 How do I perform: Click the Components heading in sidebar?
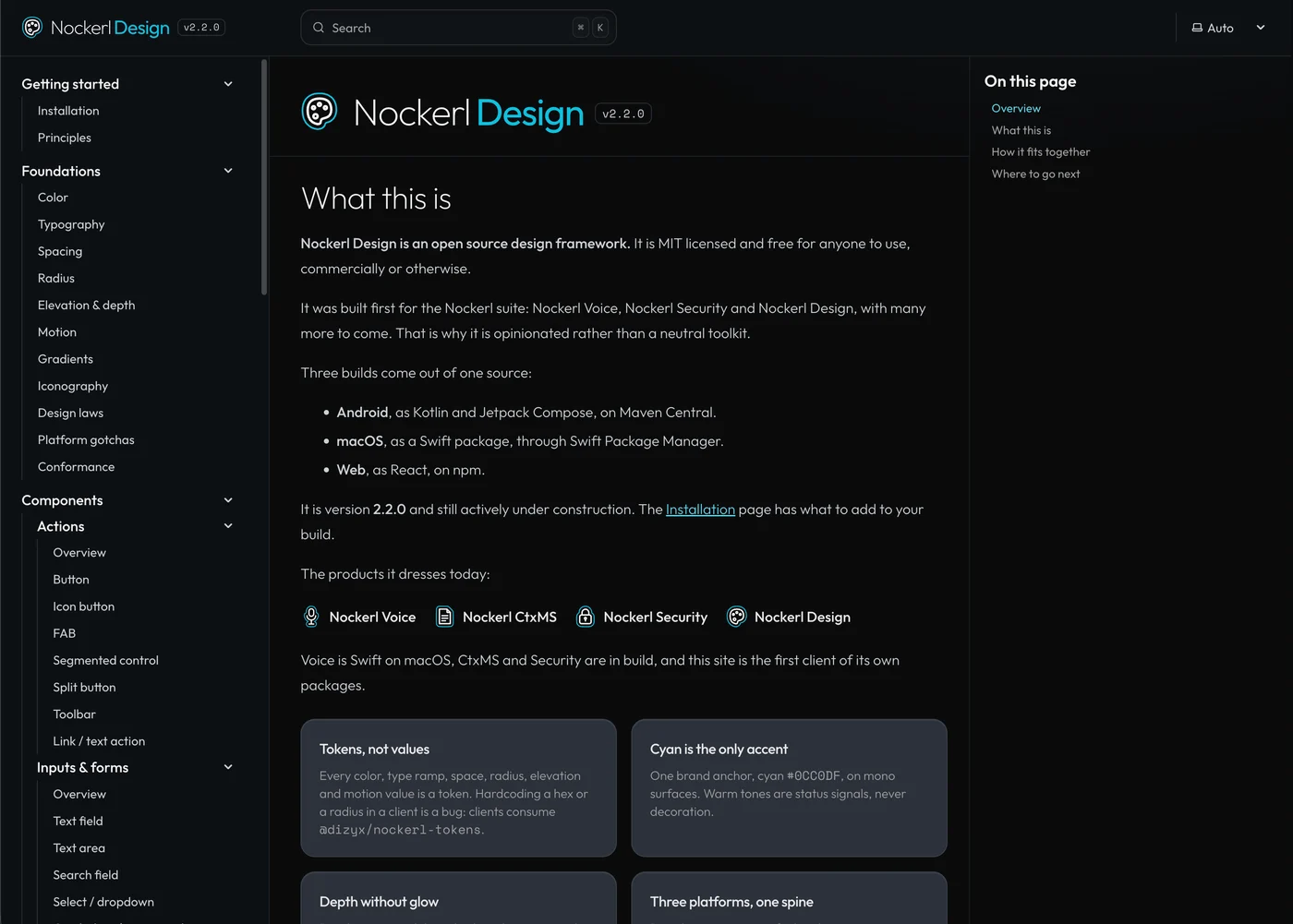[62, 500]
